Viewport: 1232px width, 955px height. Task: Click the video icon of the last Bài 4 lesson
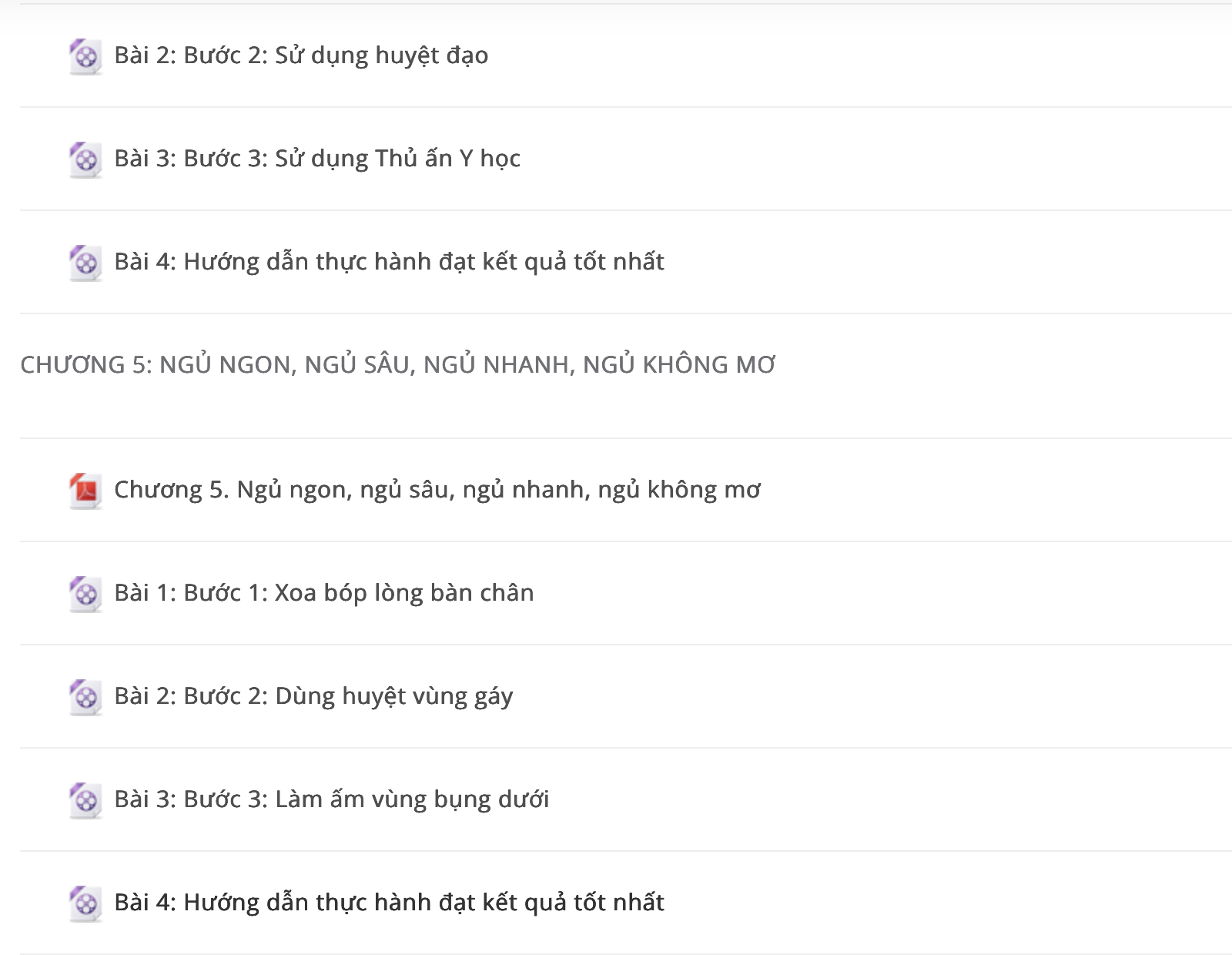pyautogui.click(x=85, y=904)
